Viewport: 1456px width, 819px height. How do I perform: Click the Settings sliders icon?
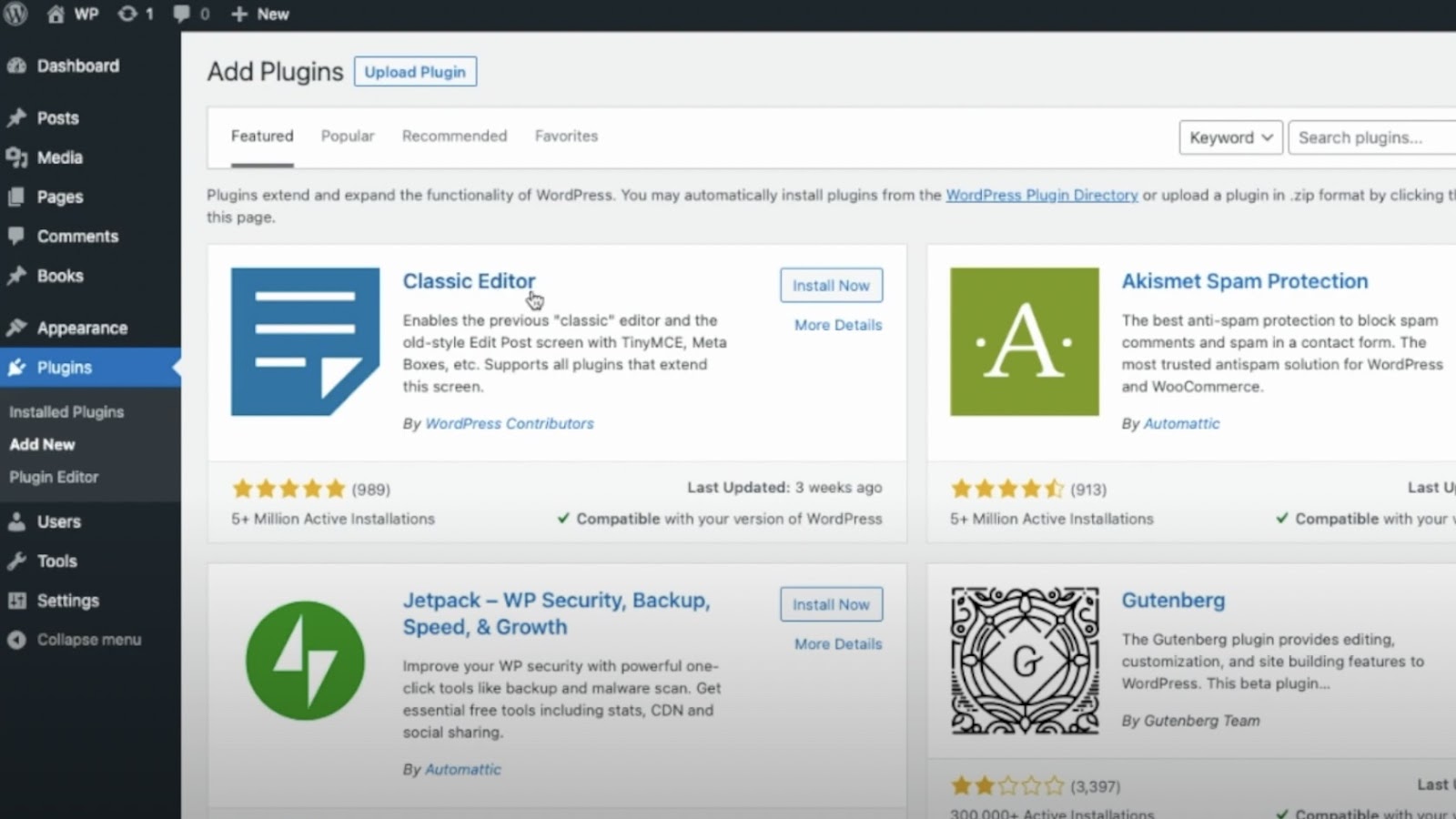(16, 601)
